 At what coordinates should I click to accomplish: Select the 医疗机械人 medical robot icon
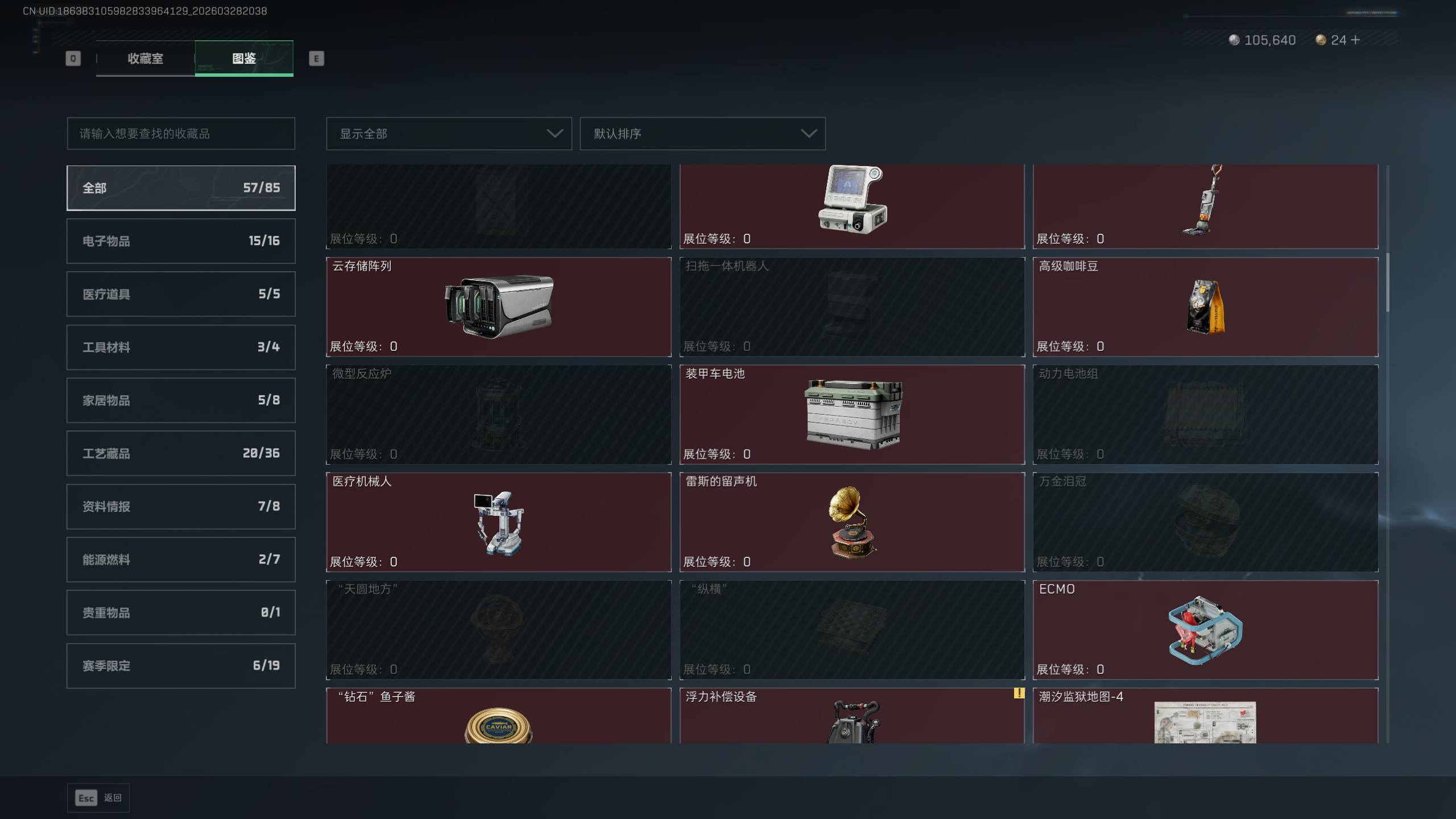499,523
